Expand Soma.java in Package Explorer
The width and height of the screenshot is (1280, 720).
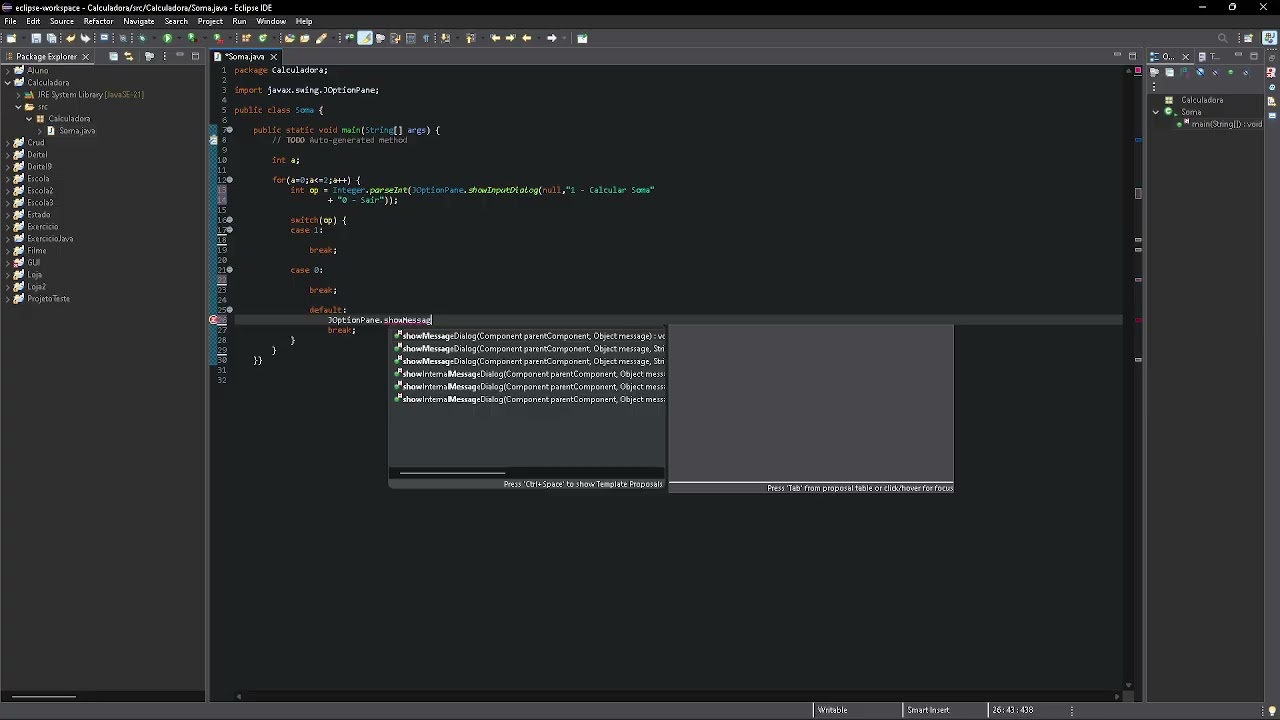point(39,131)
